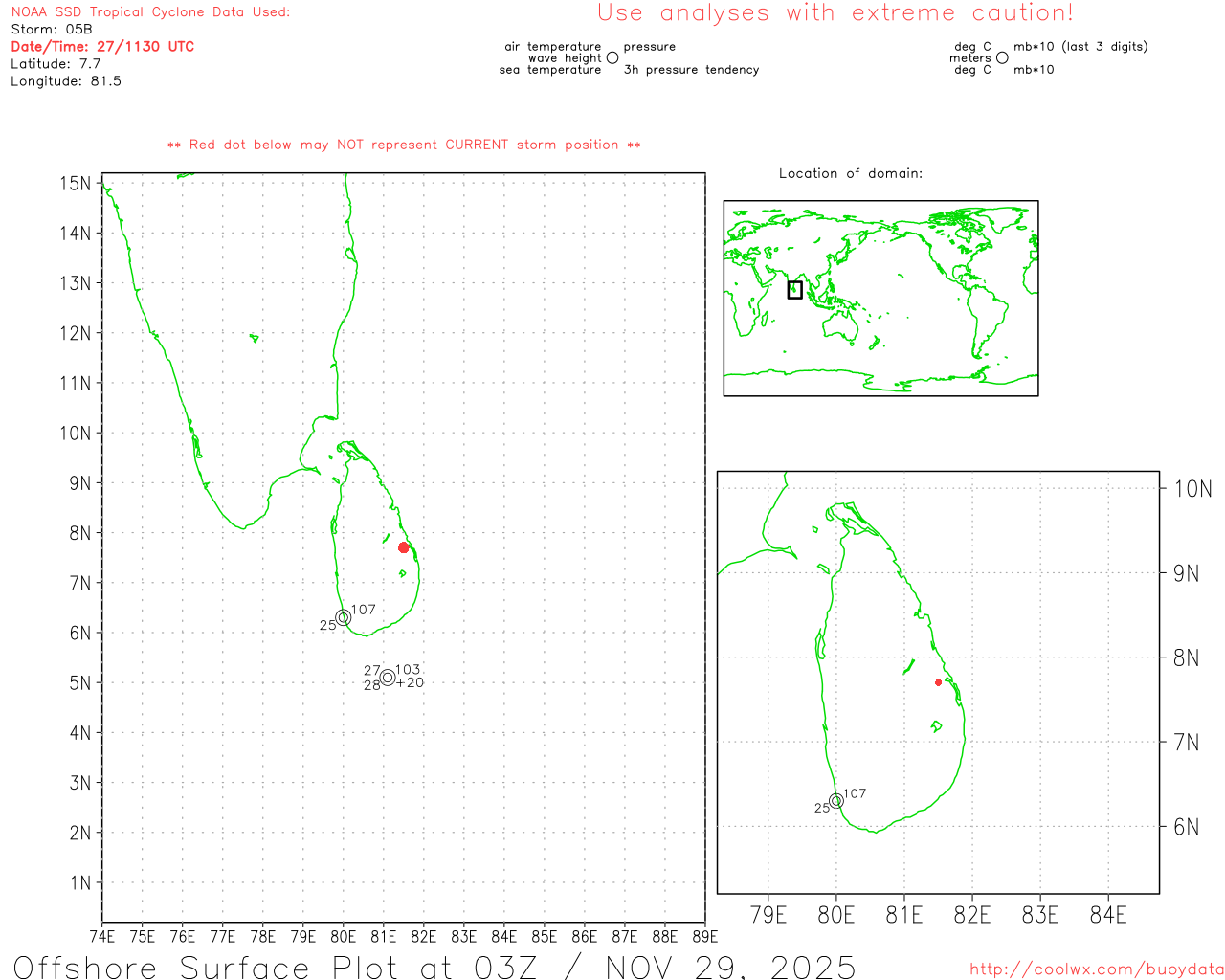
Task: Select the offshore buoy circle with pressure 103
Action: [x=388, y=678]
